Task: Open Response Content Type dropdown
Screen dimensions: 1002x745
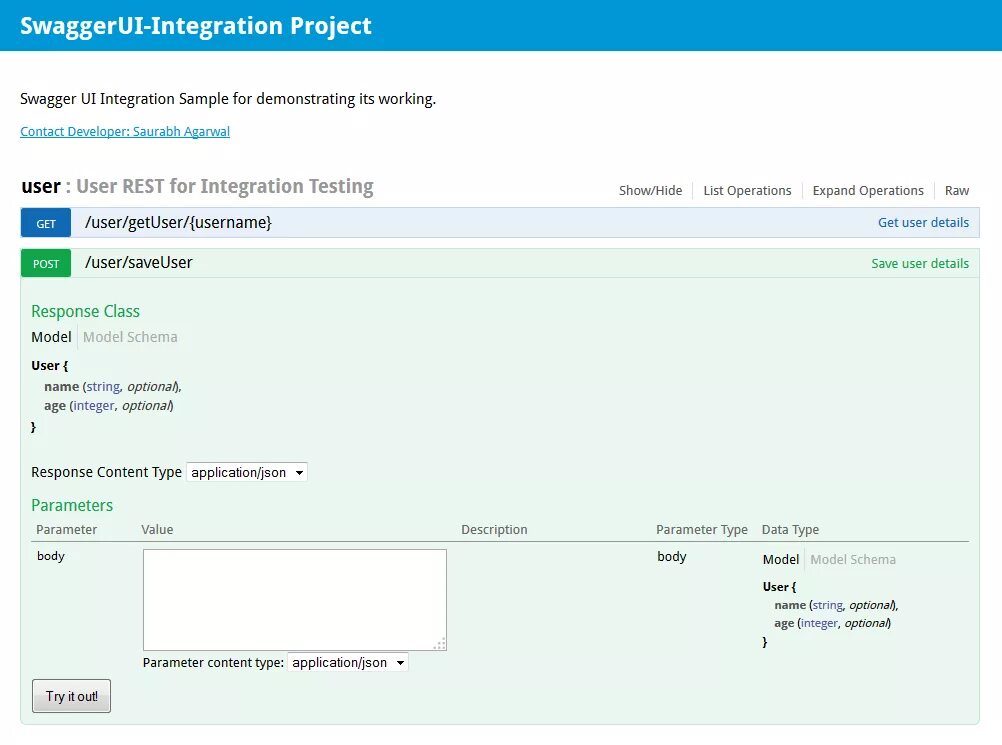Action: pos(247,472)
